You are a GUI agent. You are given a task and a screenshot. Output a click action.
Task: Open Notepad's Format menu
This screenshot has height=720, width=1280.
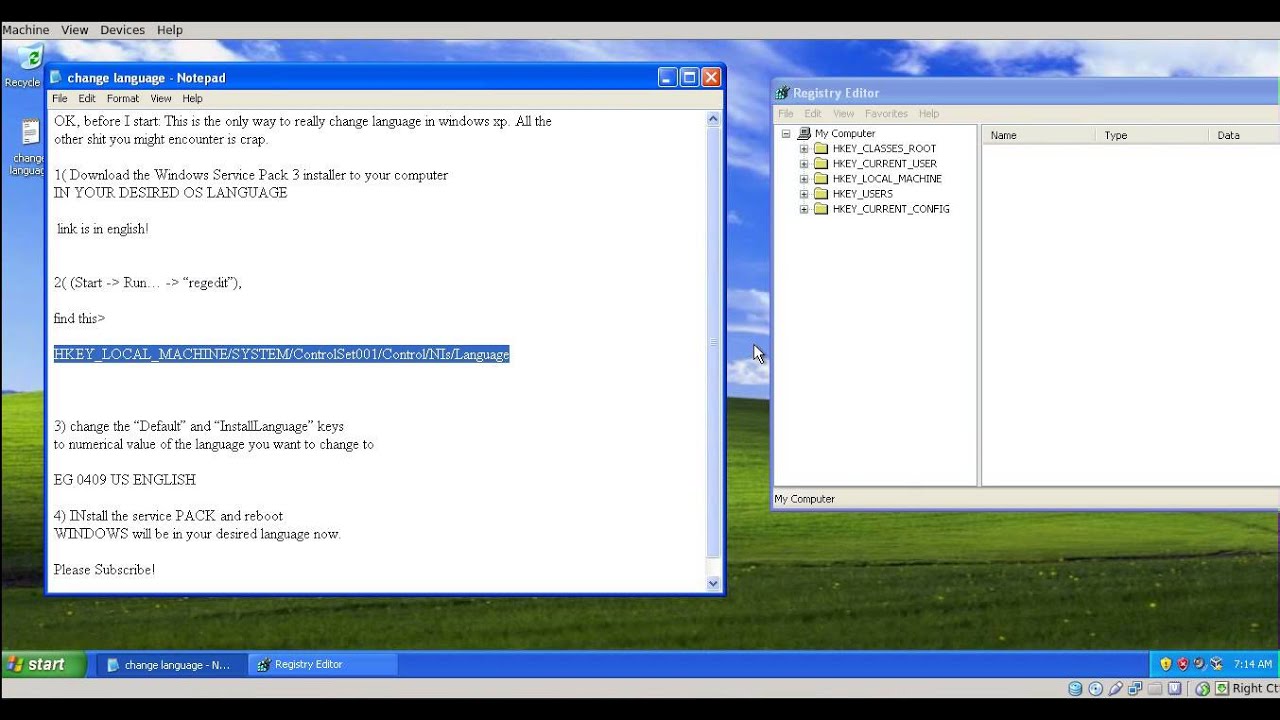(x=123, y=98)
